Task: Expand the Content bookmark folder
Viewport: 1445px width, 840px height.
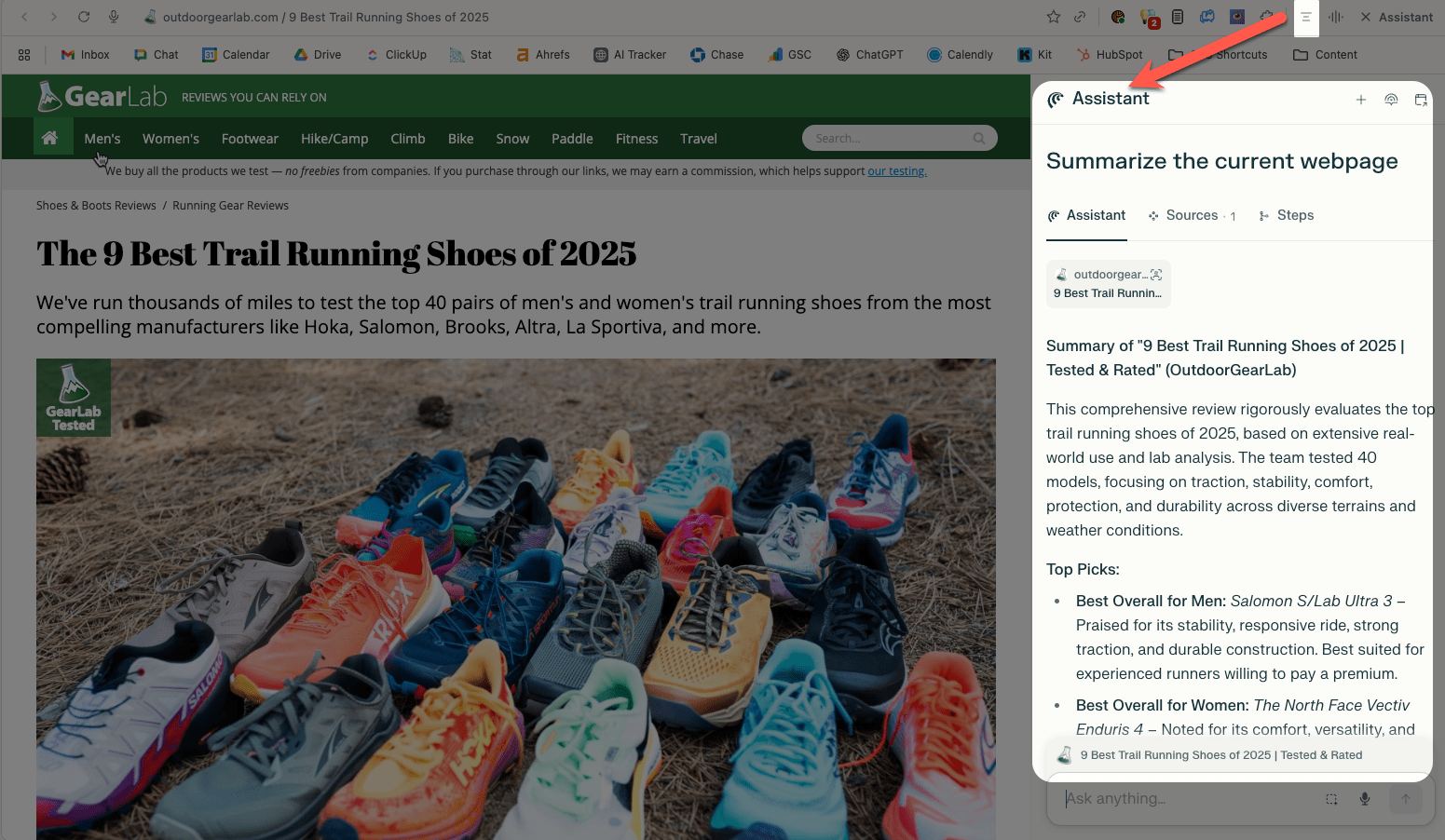Action: [1325, 55]
